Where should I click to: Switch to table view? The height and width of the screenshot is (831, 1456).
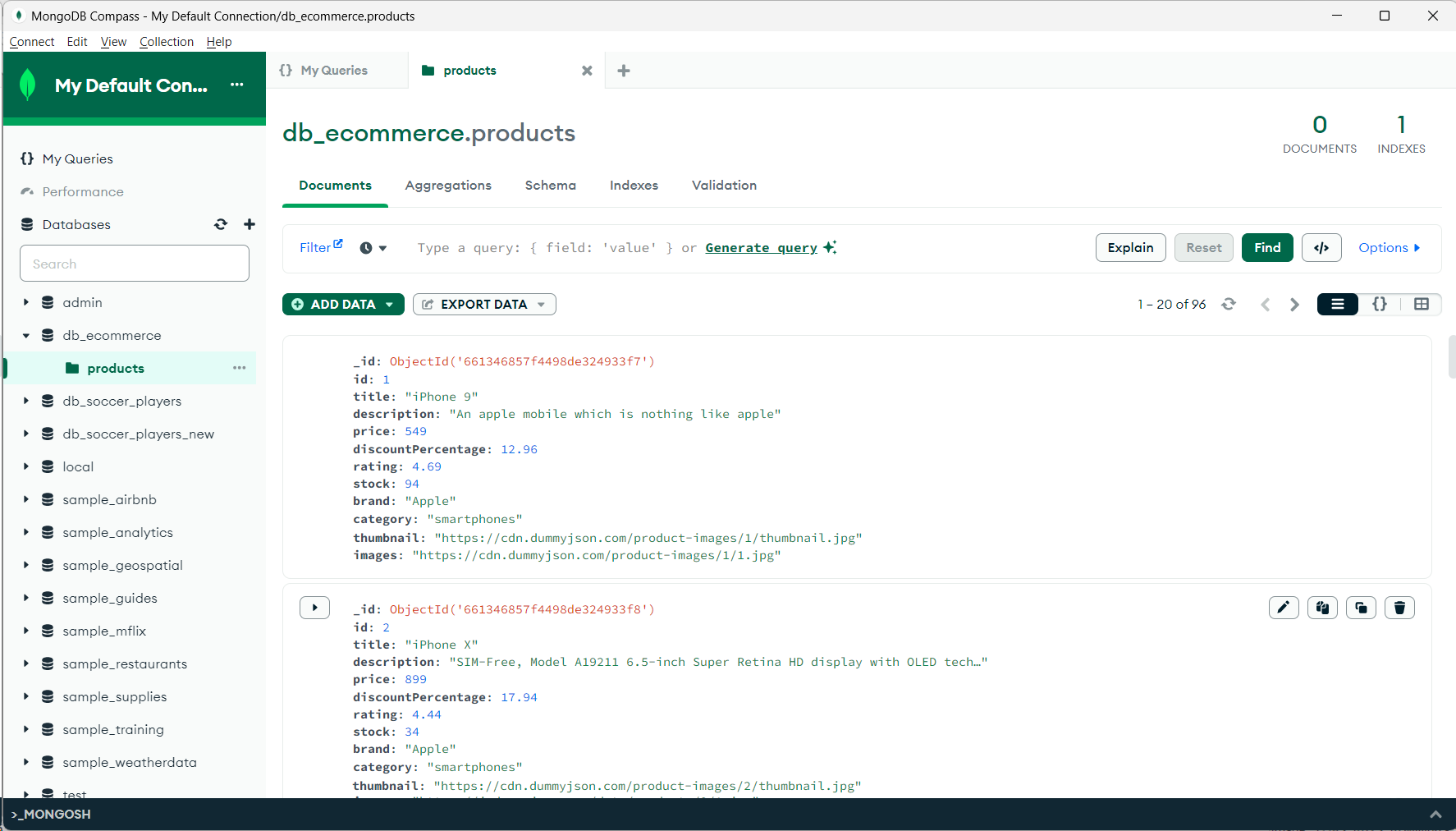[x=1422, y=305]
